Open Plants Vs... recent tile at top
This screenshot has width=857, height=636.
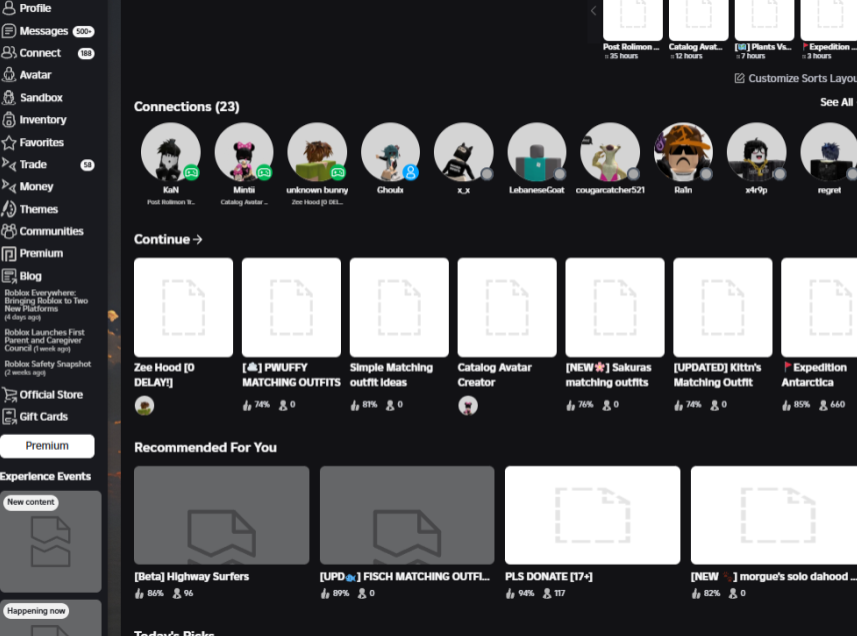[x=764, y=21]
